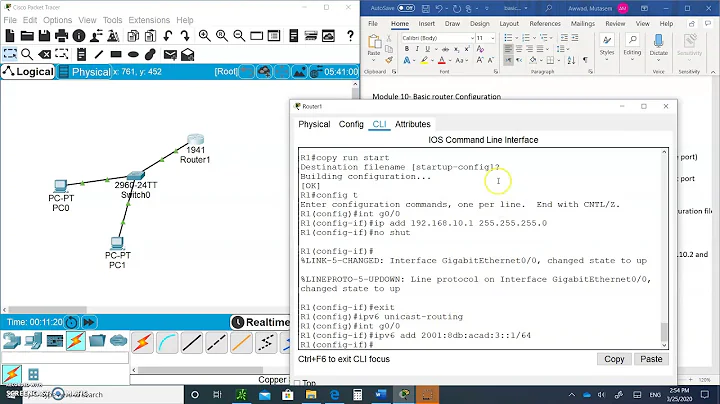Image resolution: width=720 pixels, height=404 pixels.
Task: Open the Network Information icon
Action: (79, 36)
